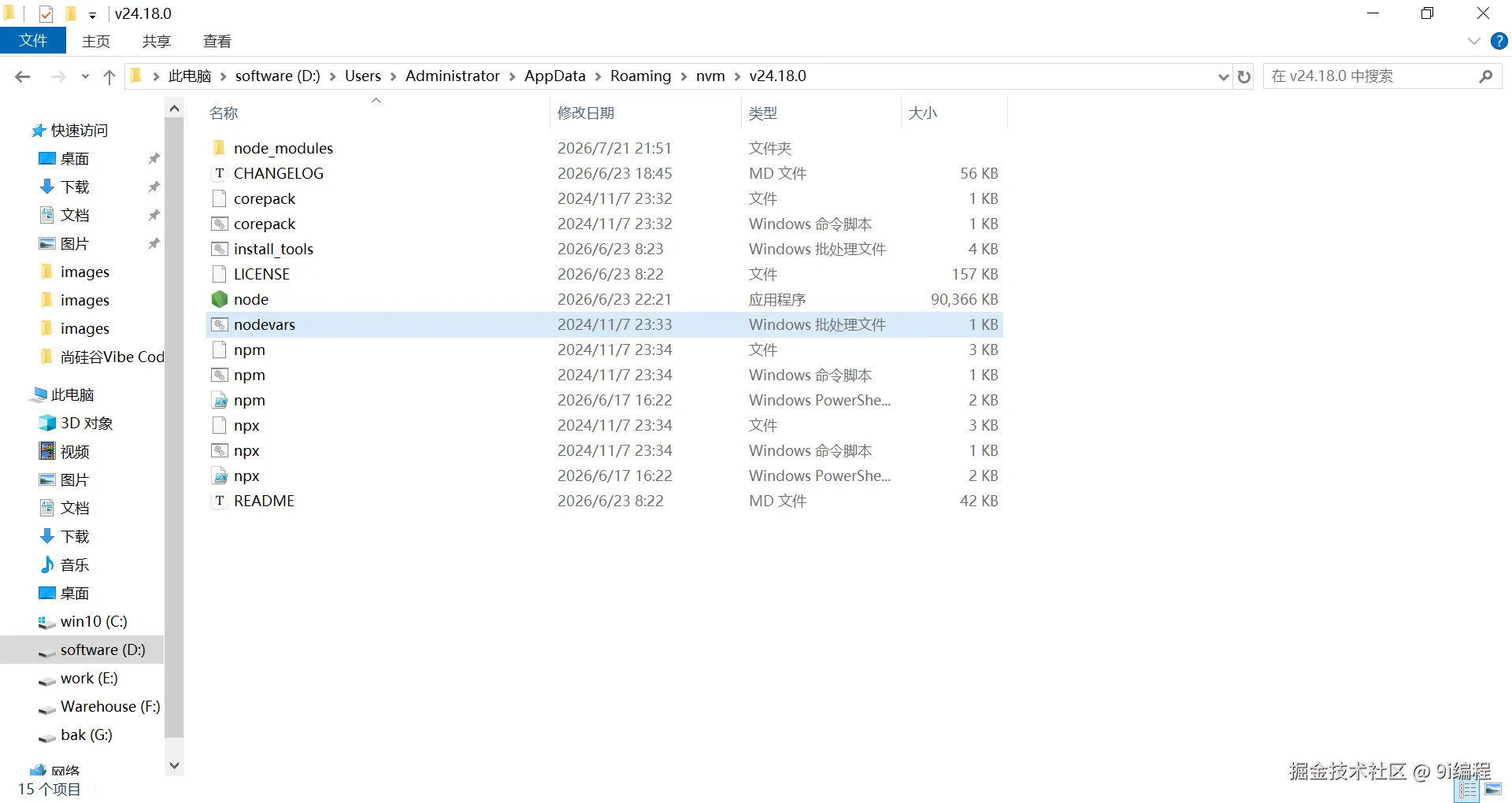Viewport: 1512px width, 803px height.
Task: Open 音乐 in sidebar
Action: coord(65,565)
